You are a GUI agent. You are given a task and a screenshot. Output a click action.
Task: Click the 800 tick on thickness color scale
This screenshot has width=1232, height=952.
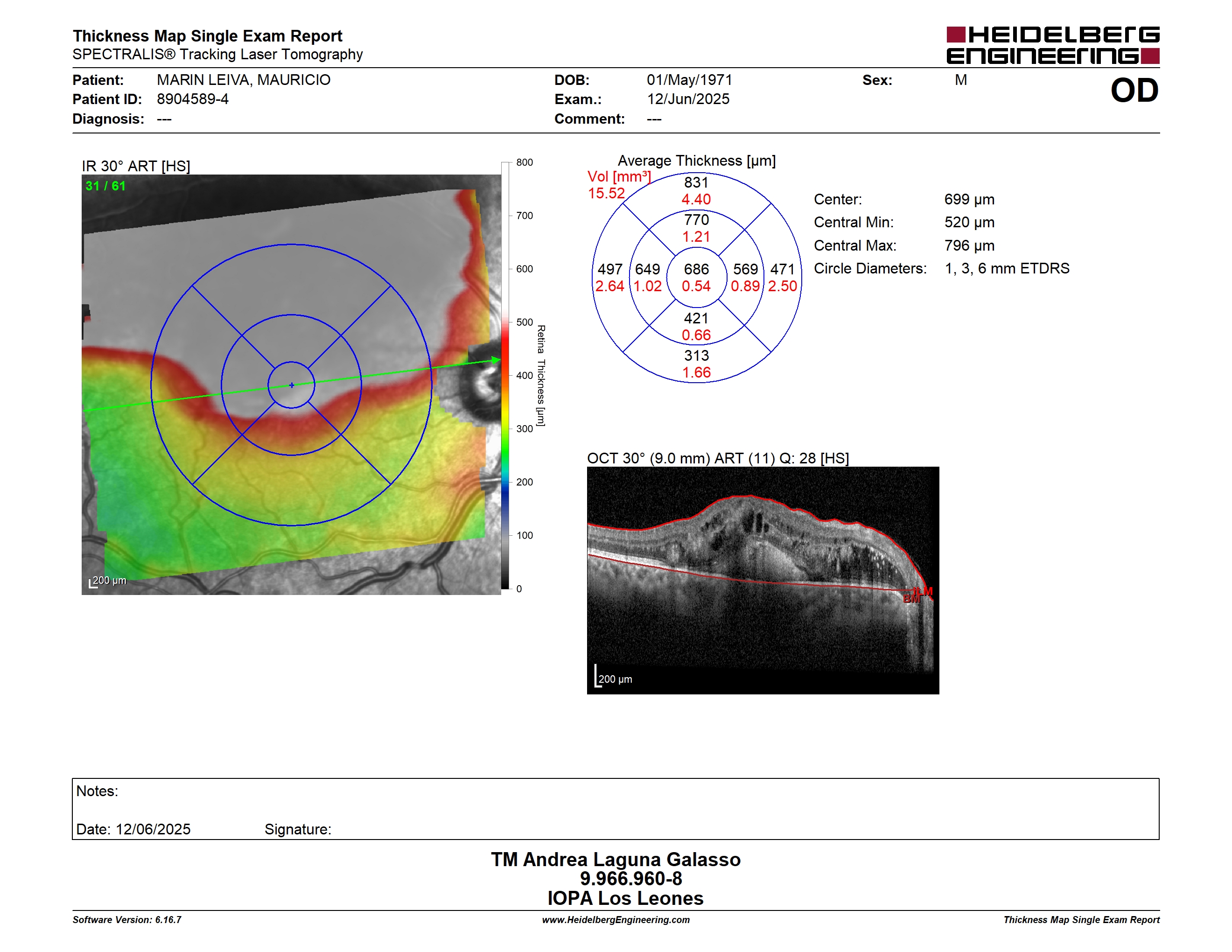coord(525,162)
